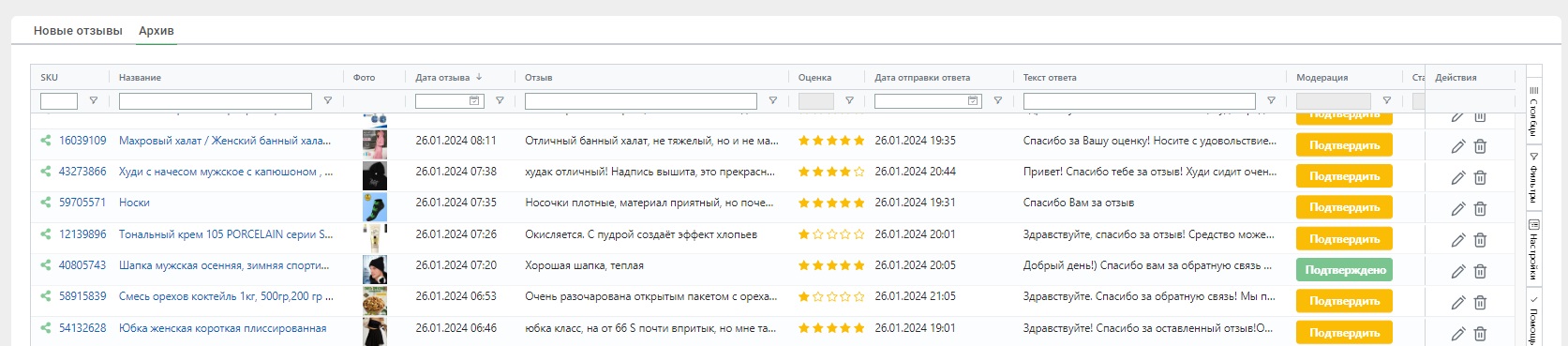Click share icon next to SKU 59705571
The image size is (1568, 346).
45,203
